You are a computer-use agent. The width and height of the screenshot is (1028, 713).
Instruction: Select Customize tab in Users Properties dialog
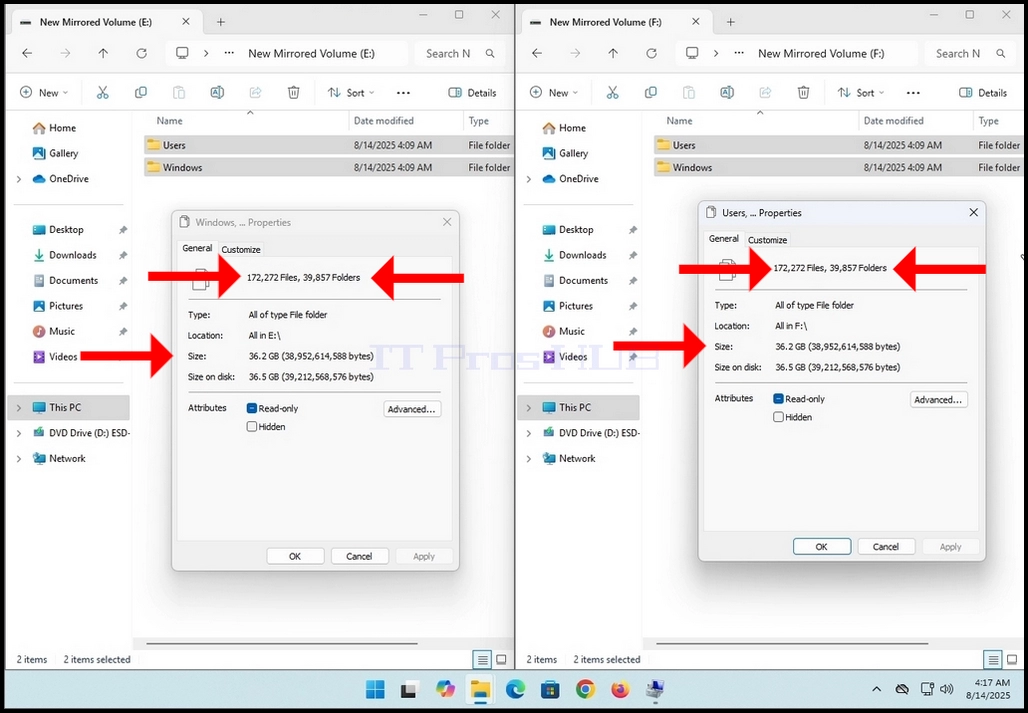pyautogui.click(x=767, y=240)
